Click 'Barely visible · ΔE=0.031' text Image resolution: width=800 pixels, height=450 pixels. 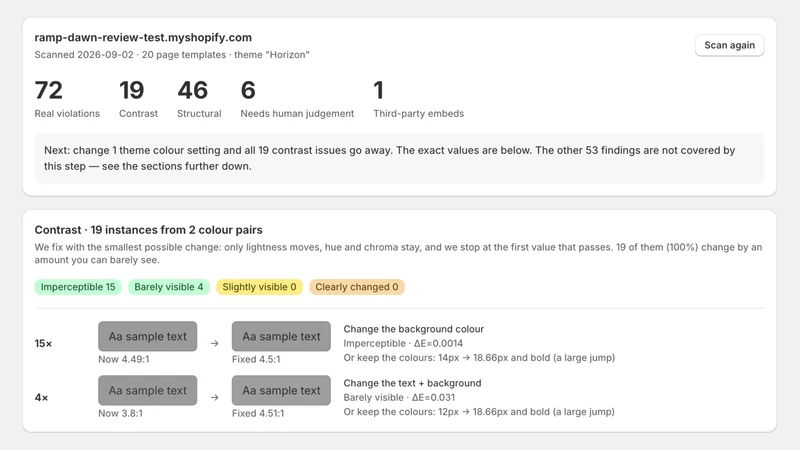coord(399,397)
